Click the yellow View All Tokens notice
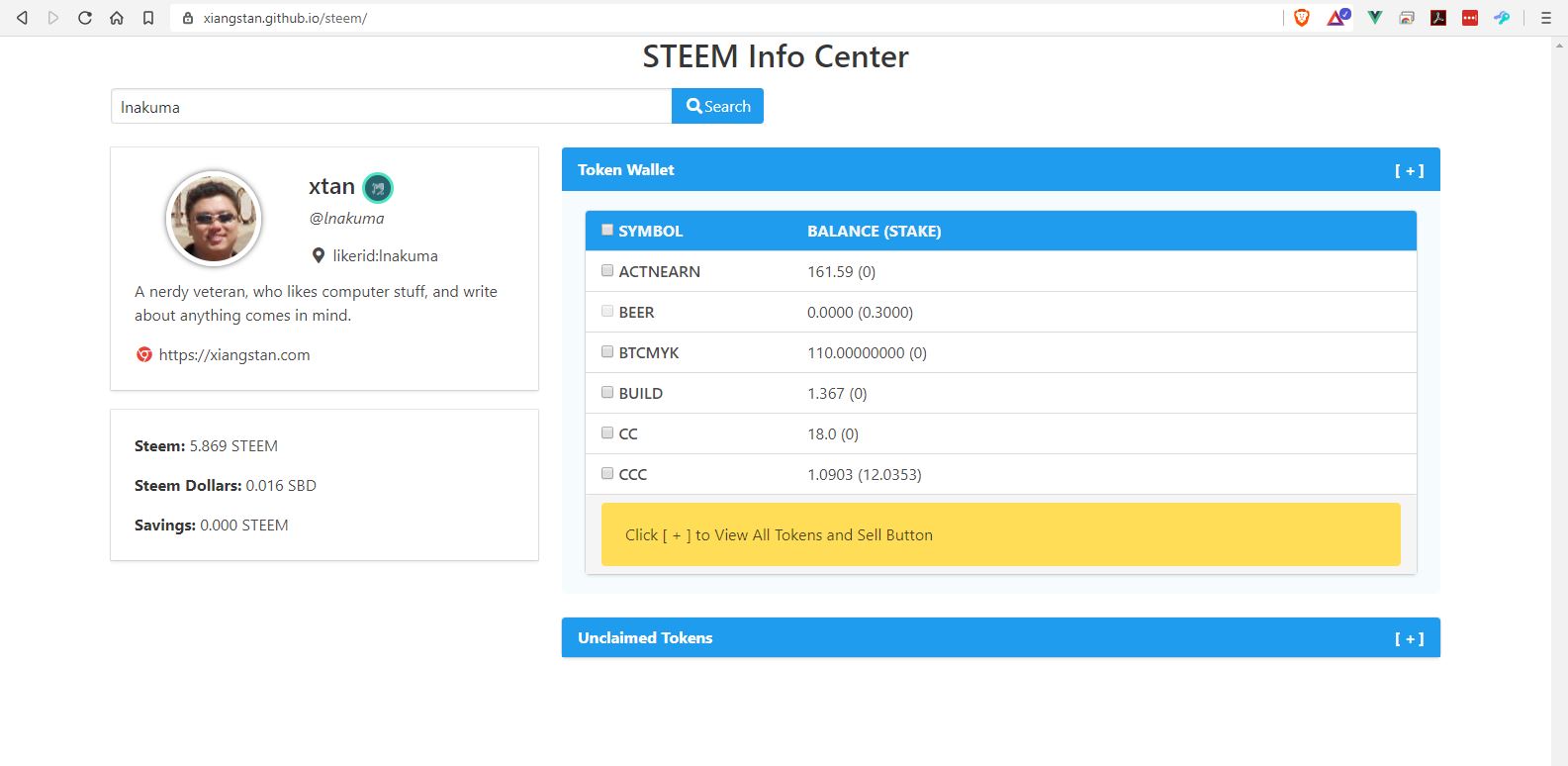 point(1001,534)
